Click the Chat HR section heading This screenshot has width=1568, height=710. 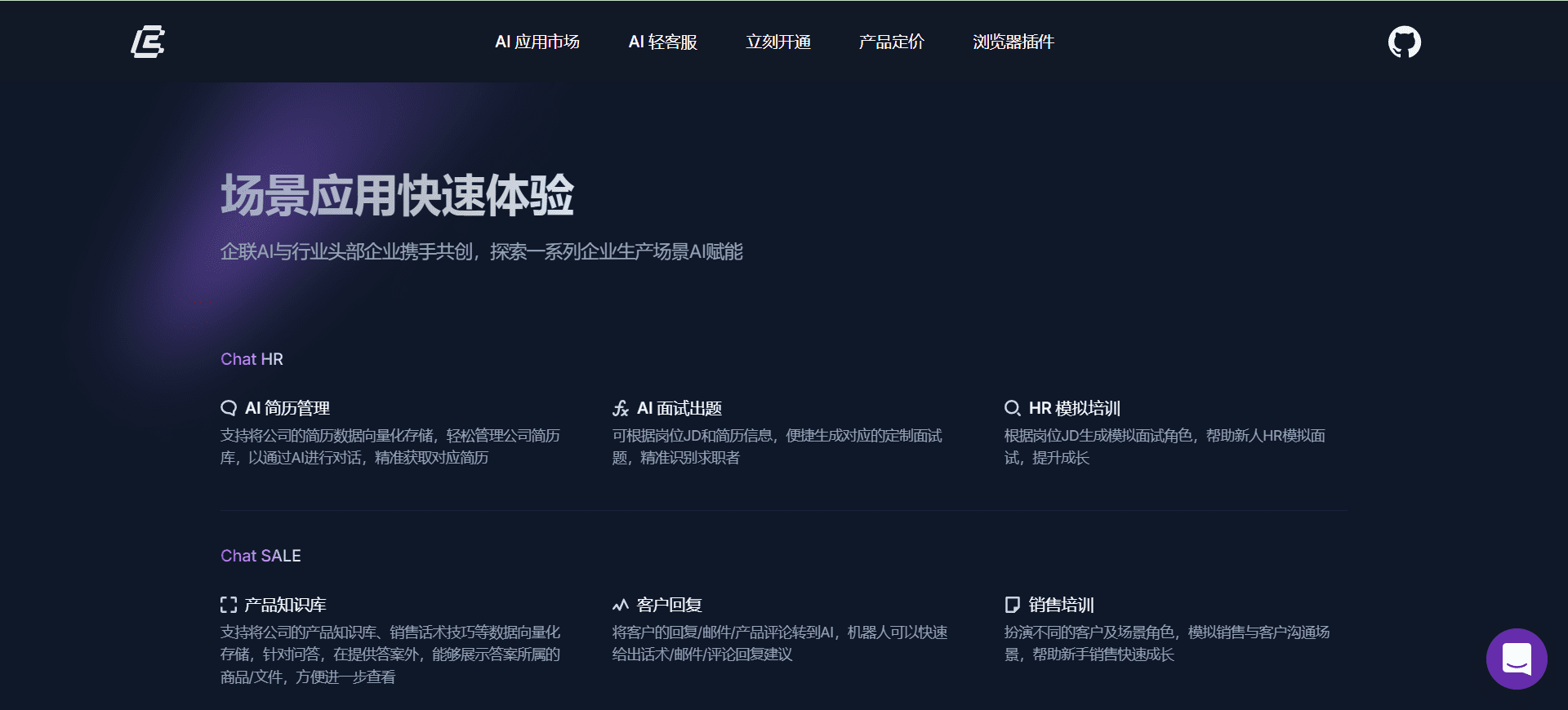[x=252, y=359]
